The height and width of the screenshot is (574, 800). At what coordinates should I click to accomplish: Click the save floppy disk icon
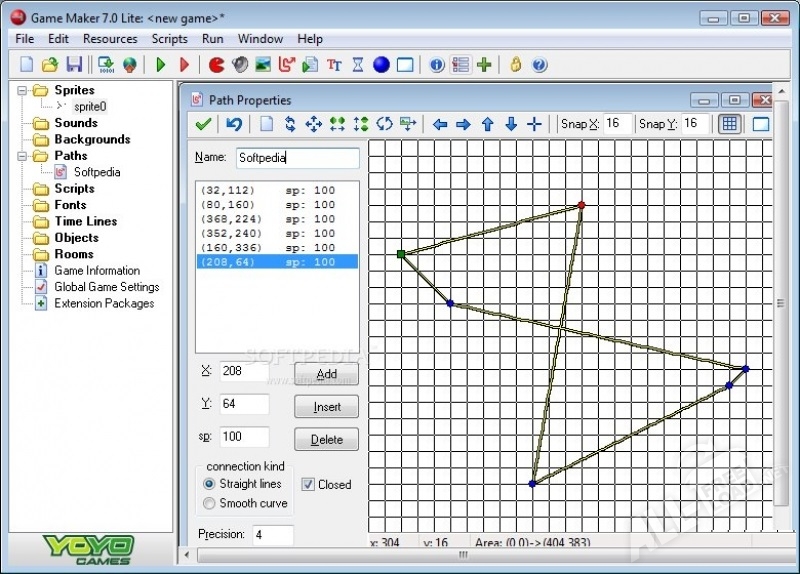74,65
